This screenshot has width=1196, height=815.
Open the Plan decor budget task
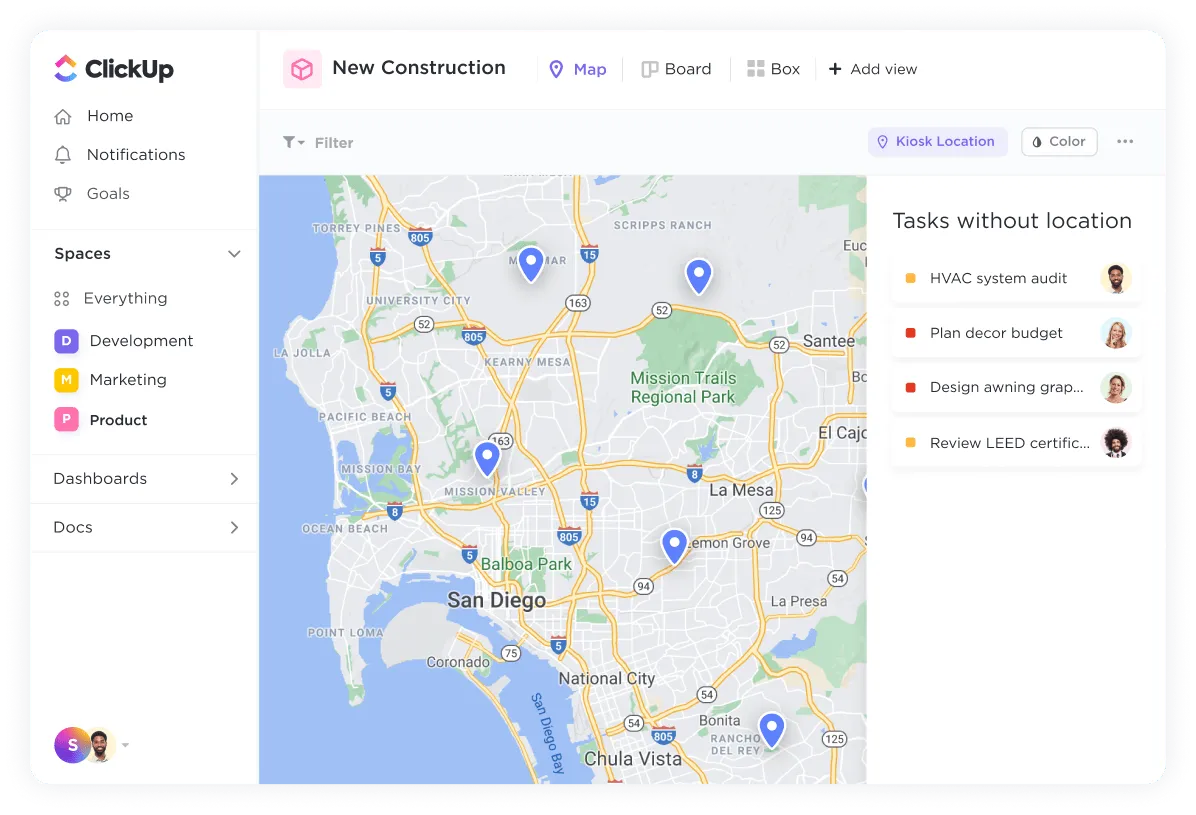1016,333
